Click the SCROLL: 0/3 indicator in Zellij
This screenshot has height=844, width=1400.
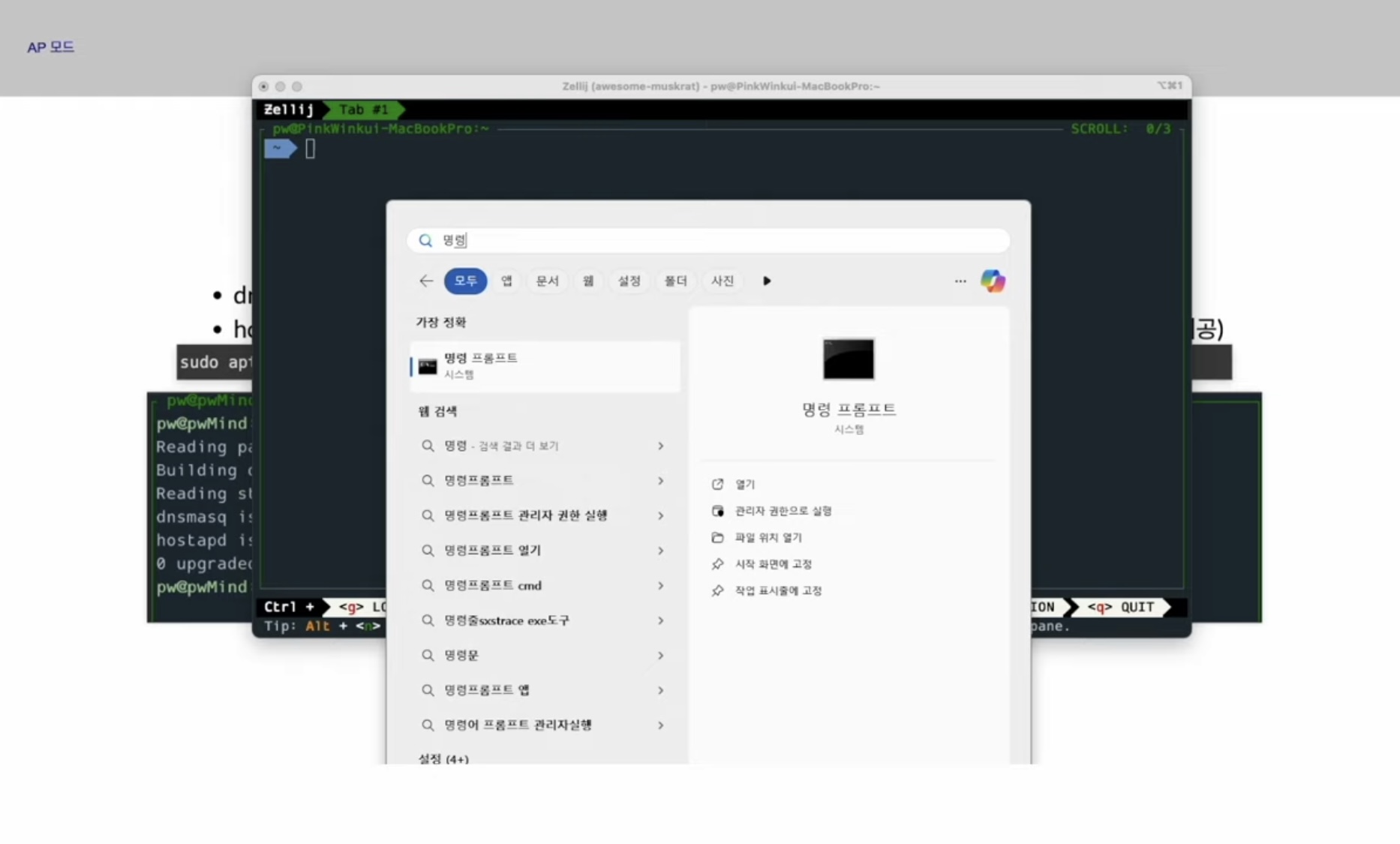coord(1121,129)
